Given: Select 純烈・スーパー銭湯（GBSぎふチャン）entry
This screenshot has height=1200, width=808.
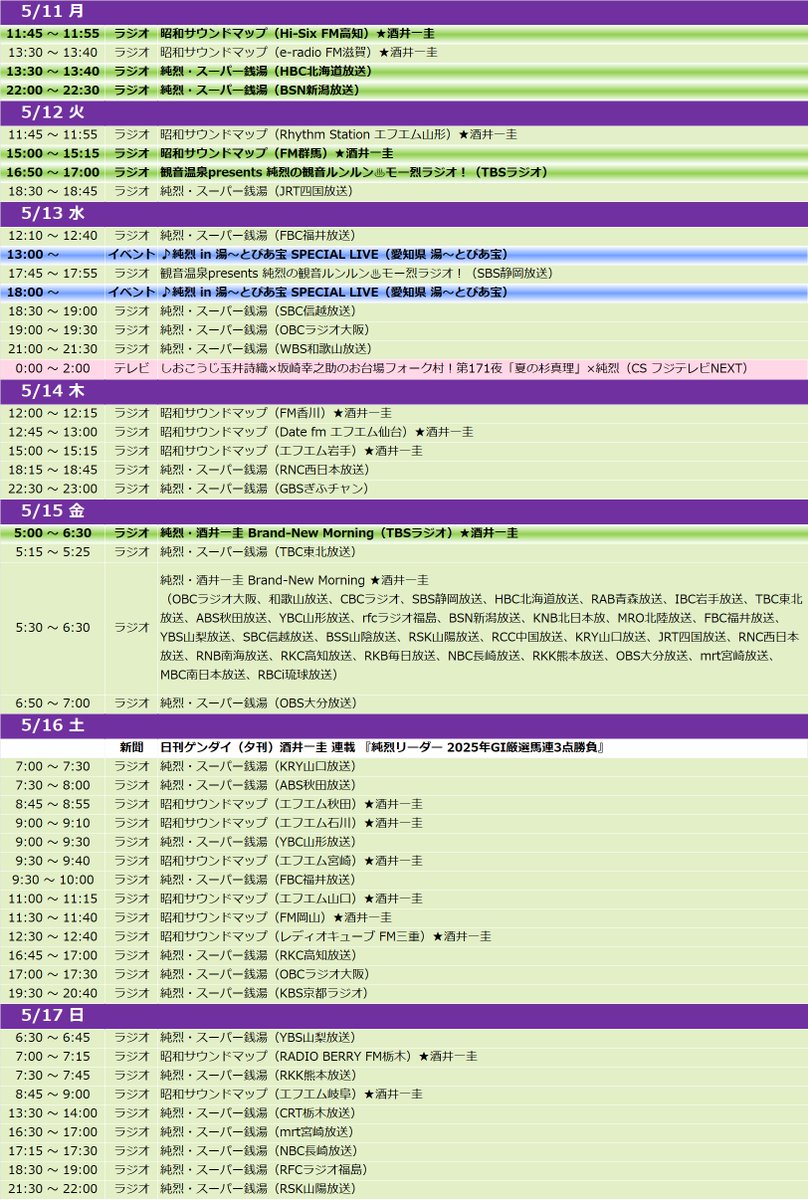Looking at the screenshot, I should [x=265, y=489].
